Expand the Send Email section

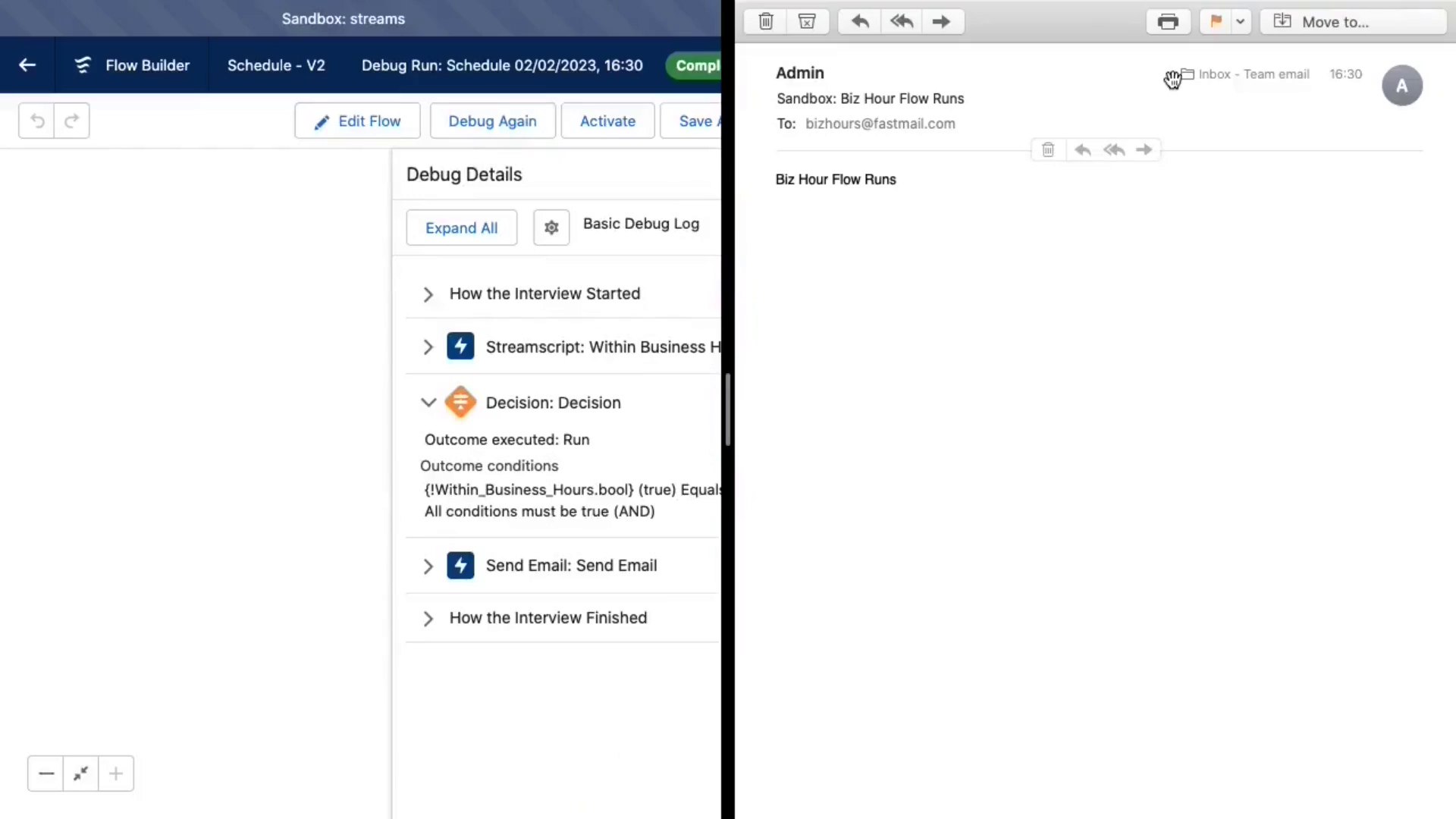[x=428, y=566]
